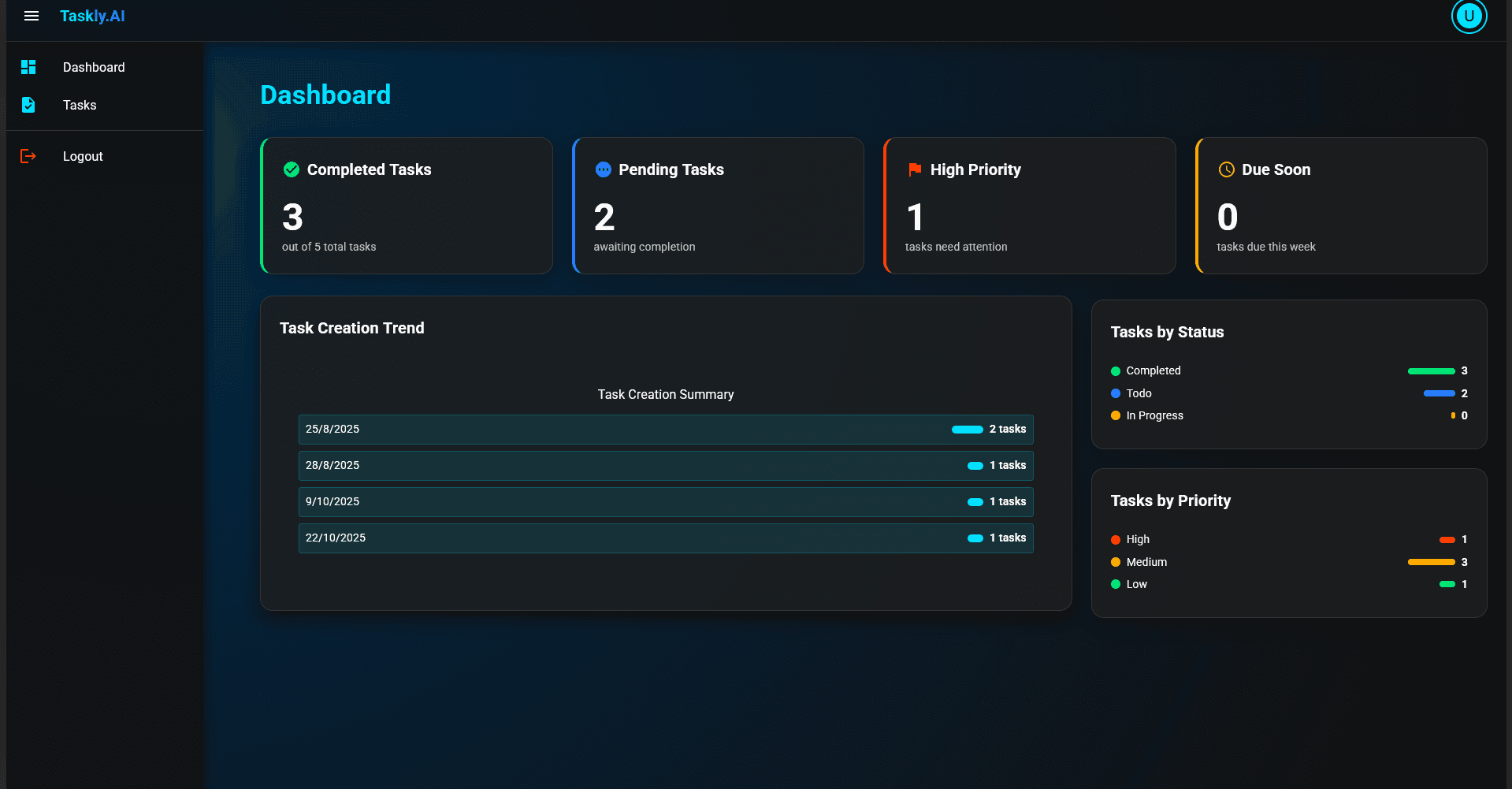Viewport: 1512px width, 789px height.
Task: Click the Pending Tasks chat bubble icon
Action: pos(603,169)
